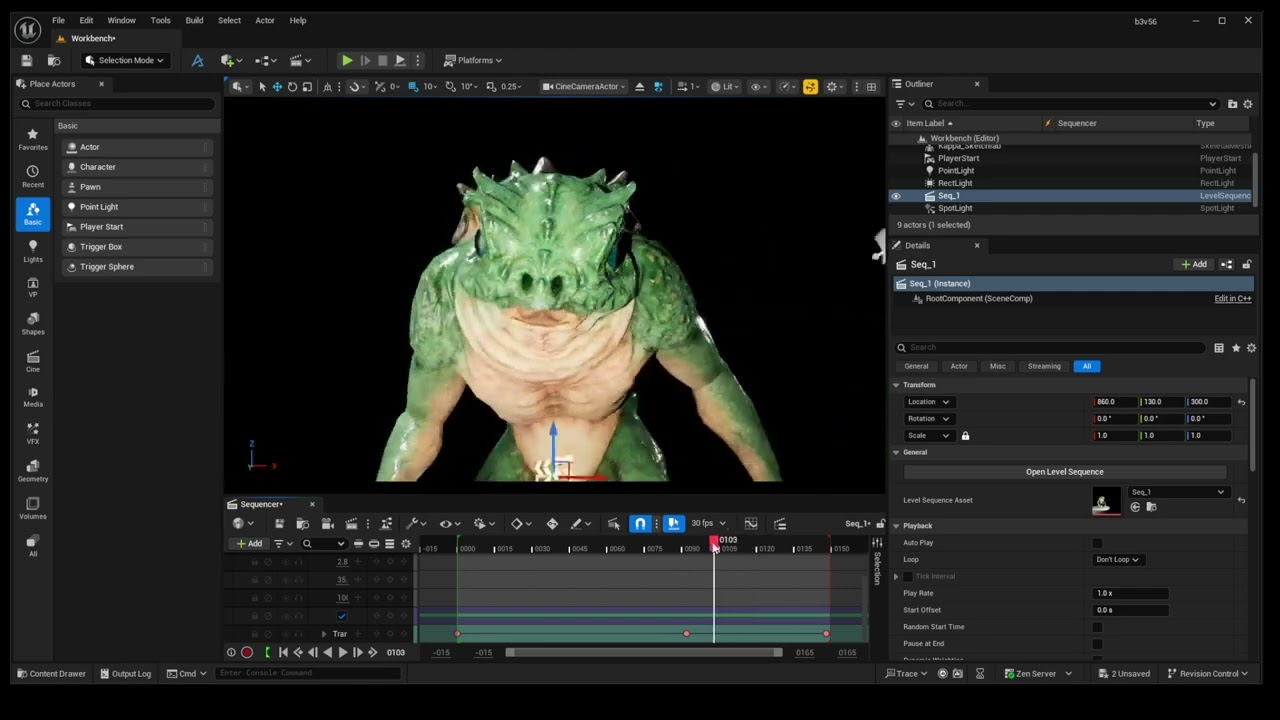Toggle Sequencer snapping magnet button
Screen dimensions: 1280x720
[x=640, y=523]
